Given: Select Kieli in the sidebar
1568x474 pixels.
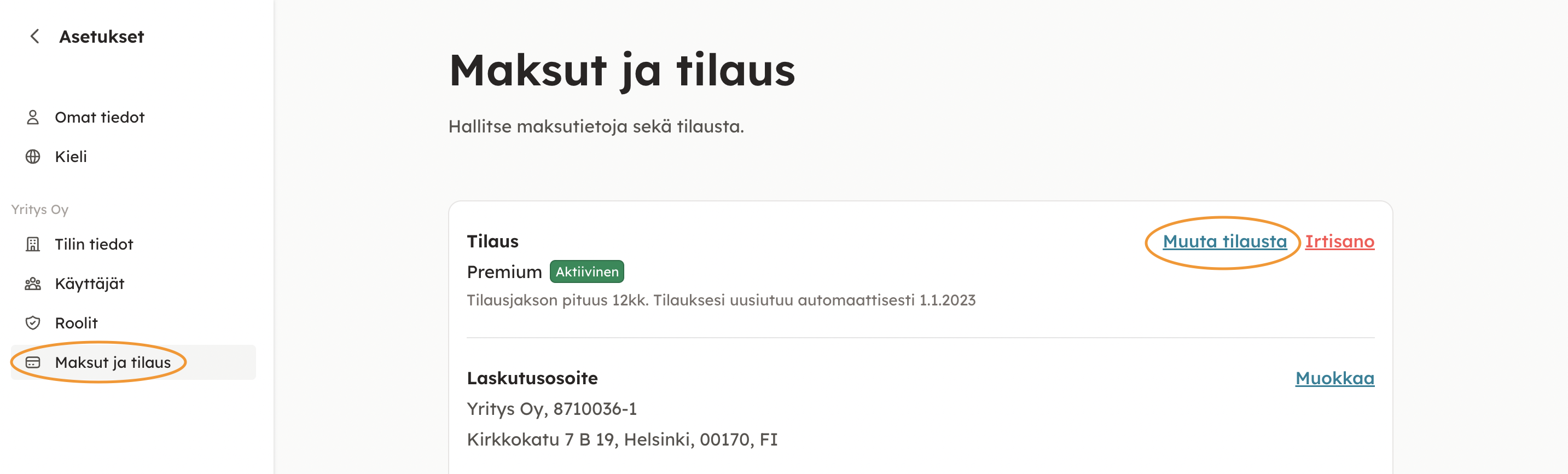Looking at the screenshot, I should click(x=71, y=157).
